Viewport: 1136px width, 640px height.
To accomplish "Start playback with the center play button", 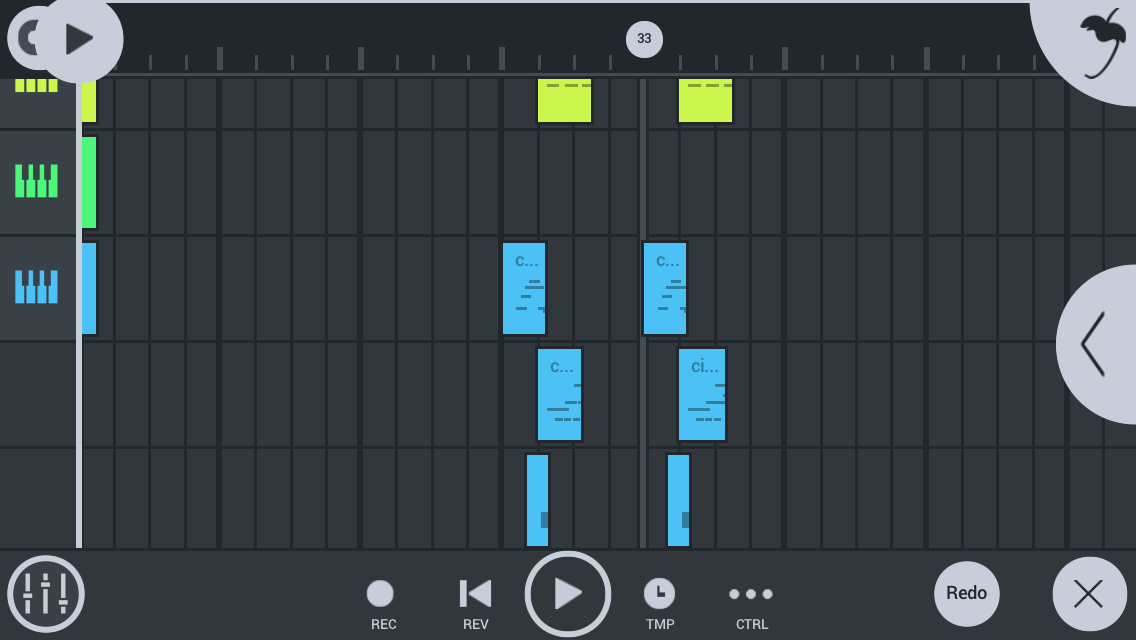I will tap(568, 594).
